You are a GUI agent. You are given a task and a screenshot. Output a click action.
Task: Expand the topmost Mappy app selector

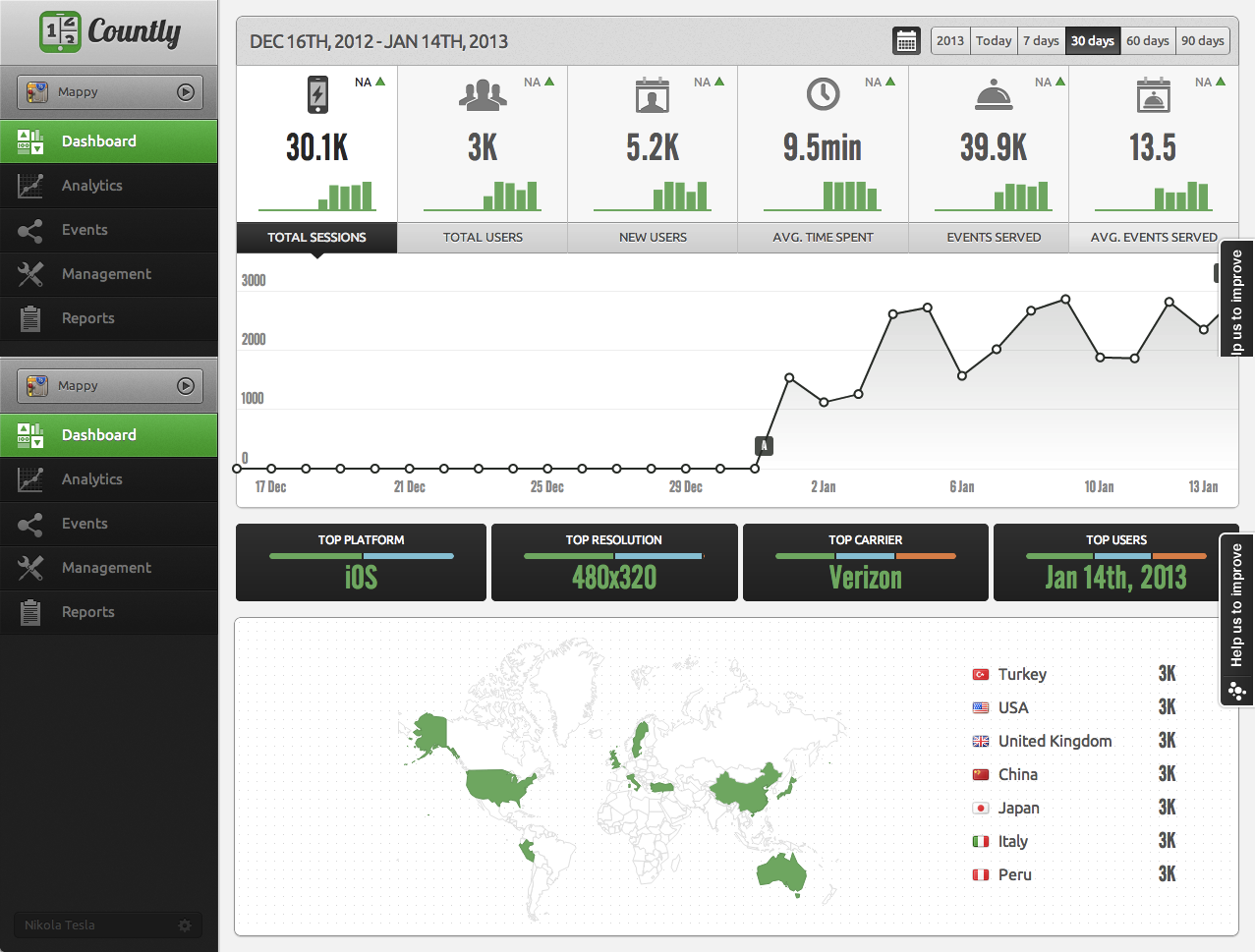point(109,92)
